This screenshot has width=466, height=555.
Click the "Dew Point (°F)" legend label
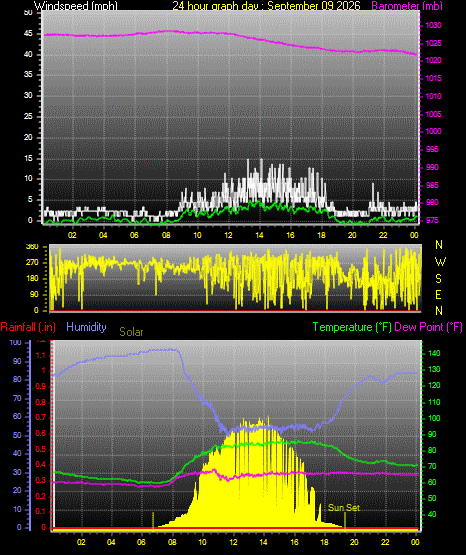428,327
